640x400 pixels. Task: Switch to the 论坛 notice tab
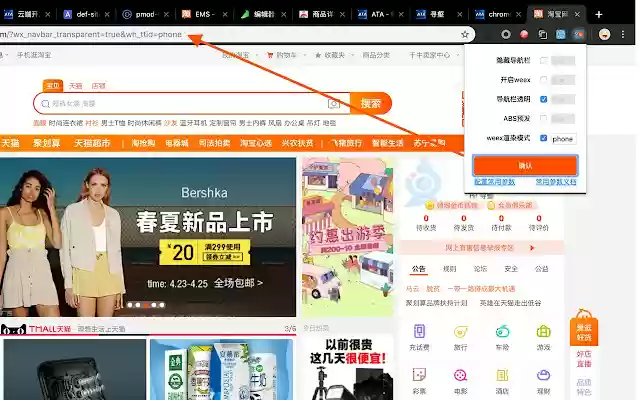[x=480, y=269]
